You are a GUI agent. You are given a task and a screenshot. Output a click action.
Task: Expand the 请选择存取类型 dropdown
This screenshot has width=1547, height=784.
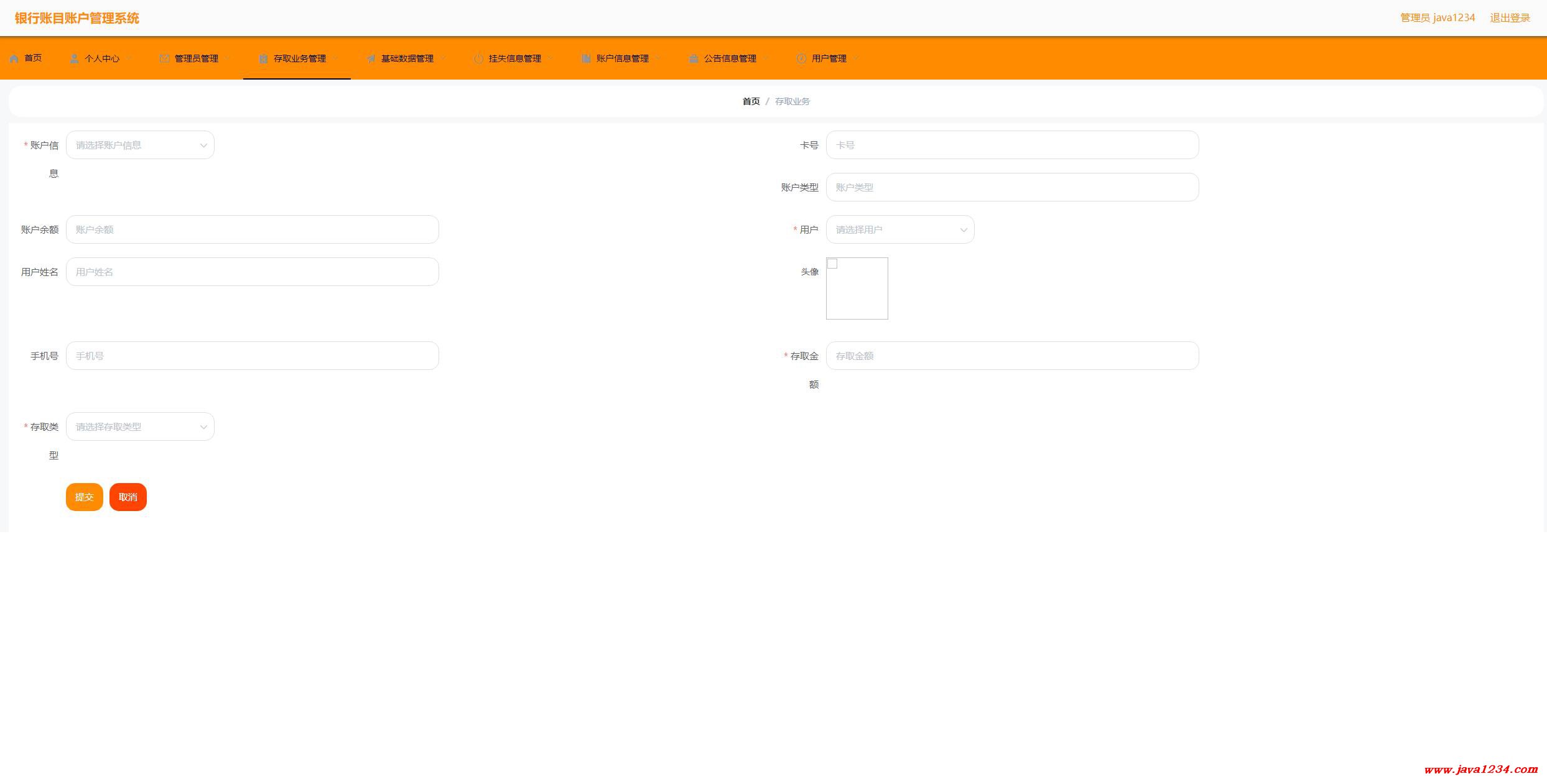click(x=140, y=427)
